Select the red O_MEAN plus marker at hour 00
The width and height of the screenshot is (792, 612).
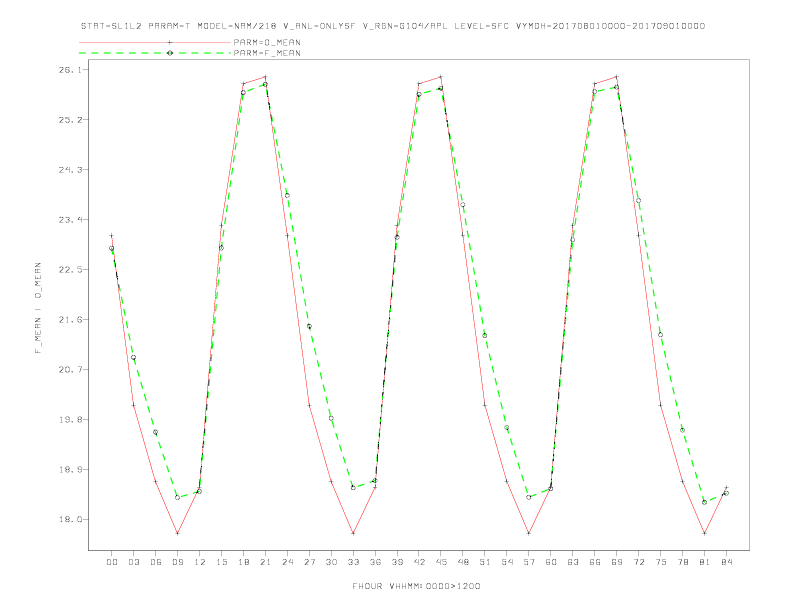pos(112,236)
